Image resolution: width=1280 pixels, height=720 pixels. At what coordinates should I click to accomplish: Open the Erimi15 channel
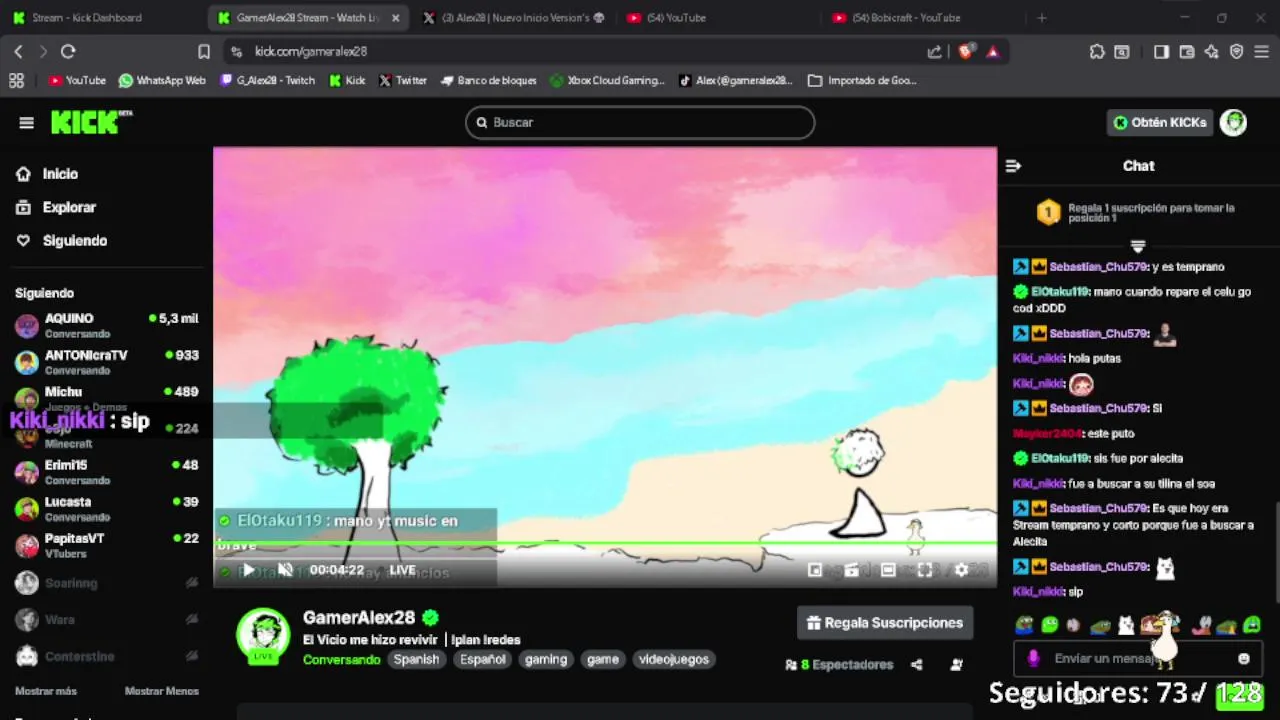[106, 472]
